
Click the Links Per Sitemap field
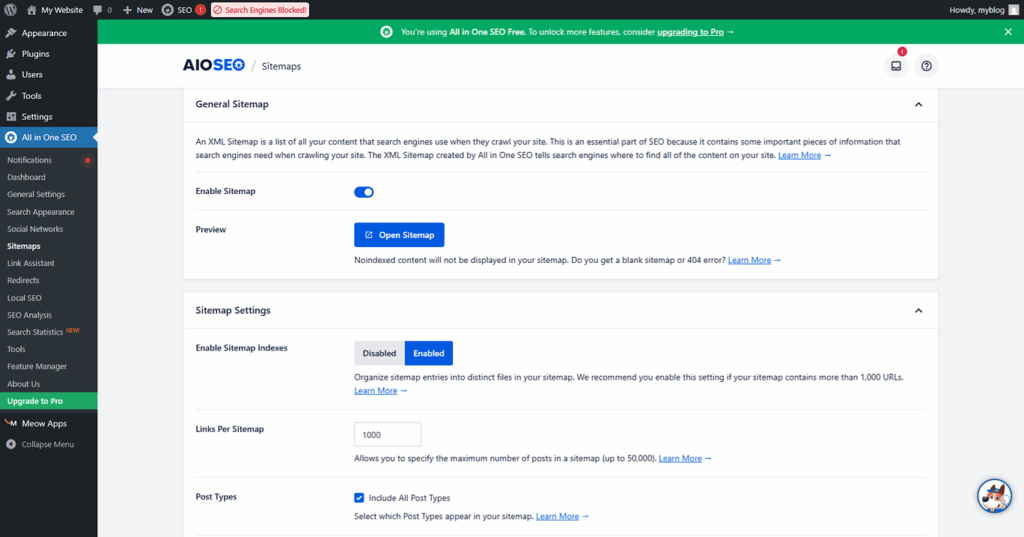point(387,434)
